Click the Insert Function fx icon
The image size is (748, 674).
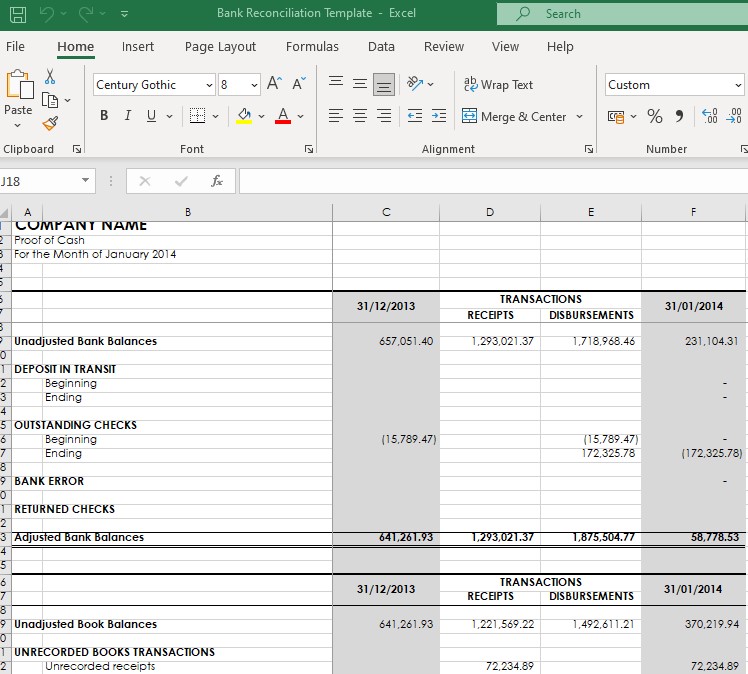(x=217, y=181)
